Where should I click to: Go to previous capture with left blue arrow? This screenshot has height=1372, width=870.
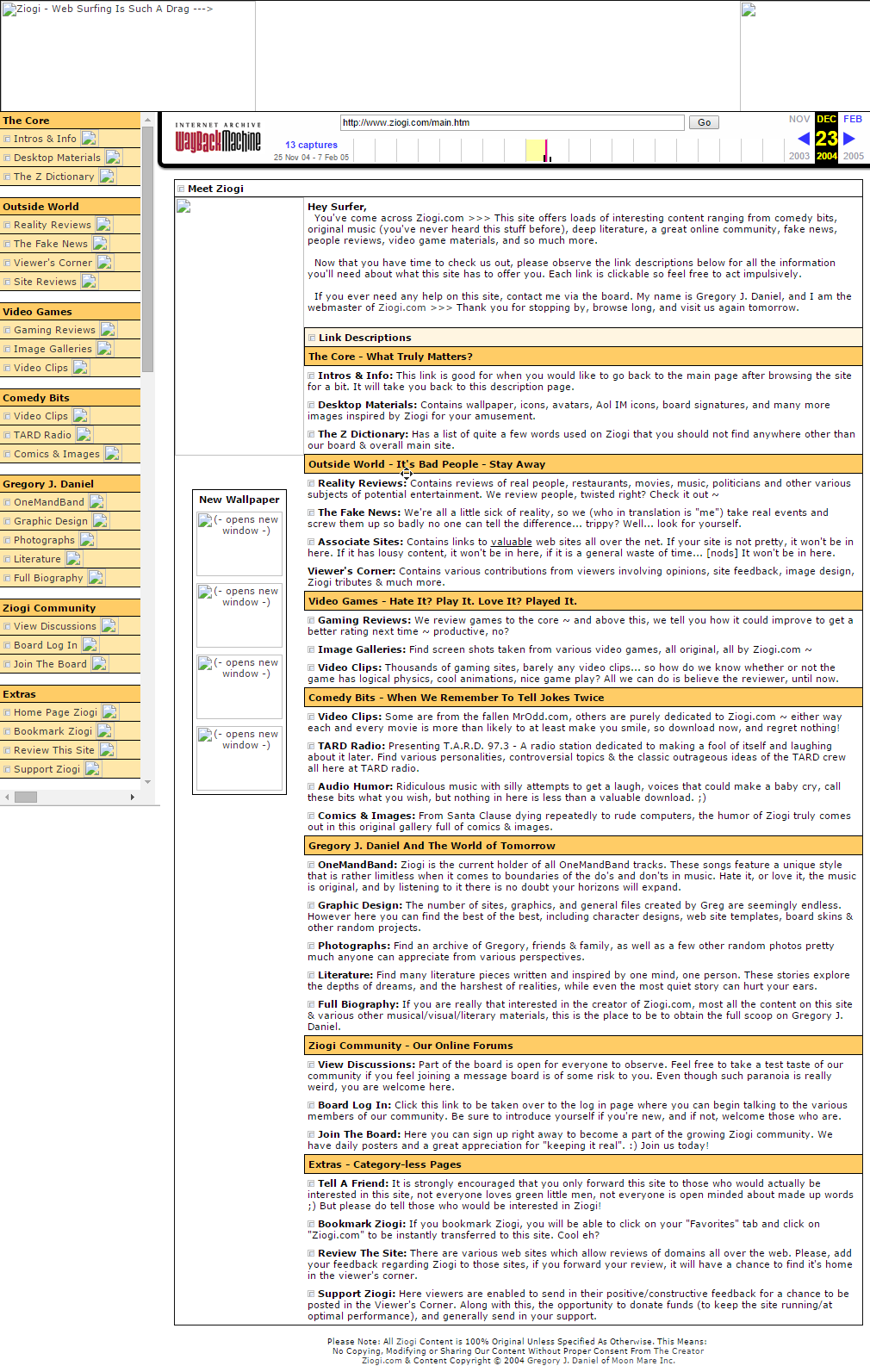[x=804, y=138]
